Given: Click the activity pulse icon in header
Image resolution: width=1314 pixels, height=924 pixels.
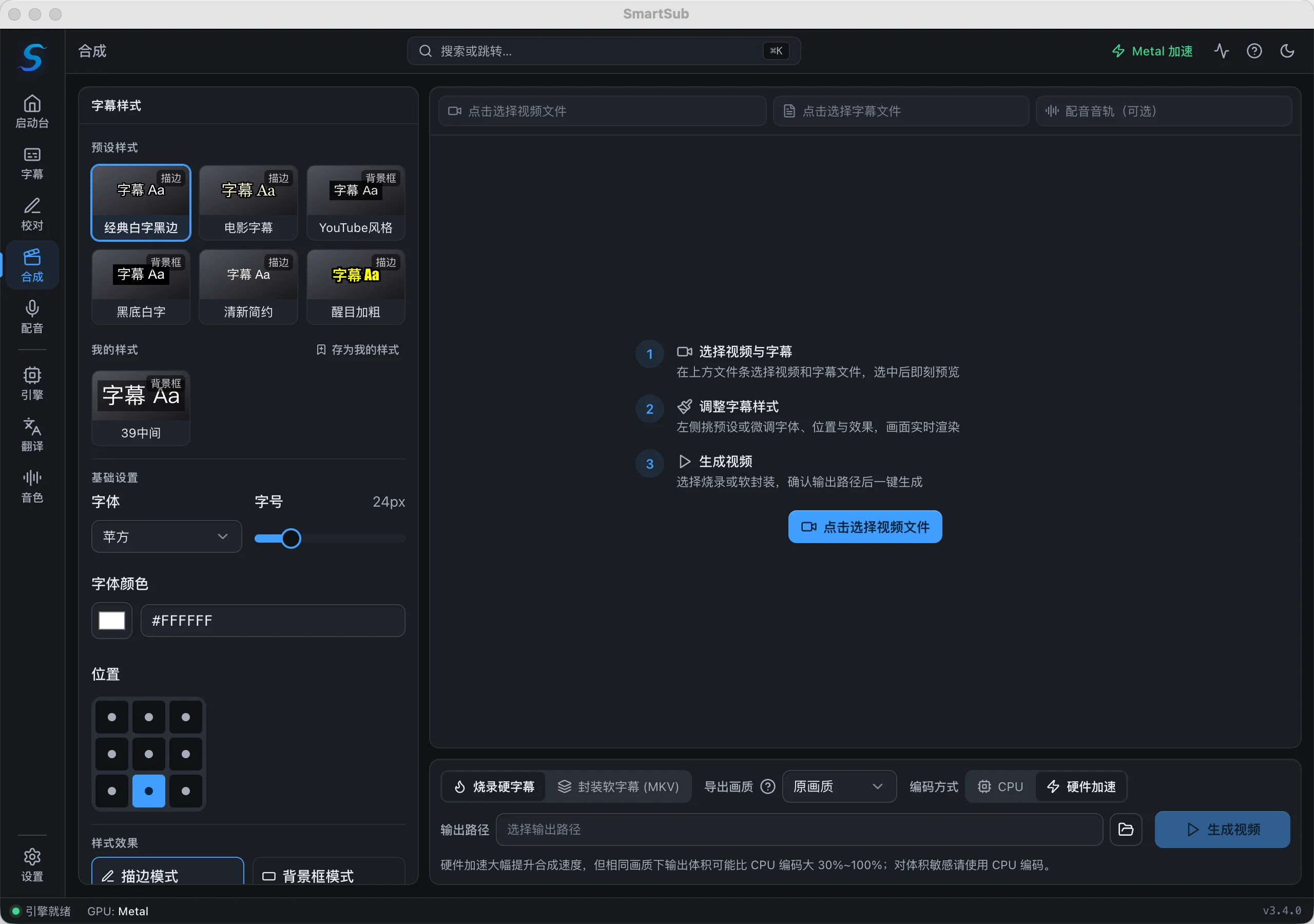Looking at the screenshot, I should tap(1221, 51).
